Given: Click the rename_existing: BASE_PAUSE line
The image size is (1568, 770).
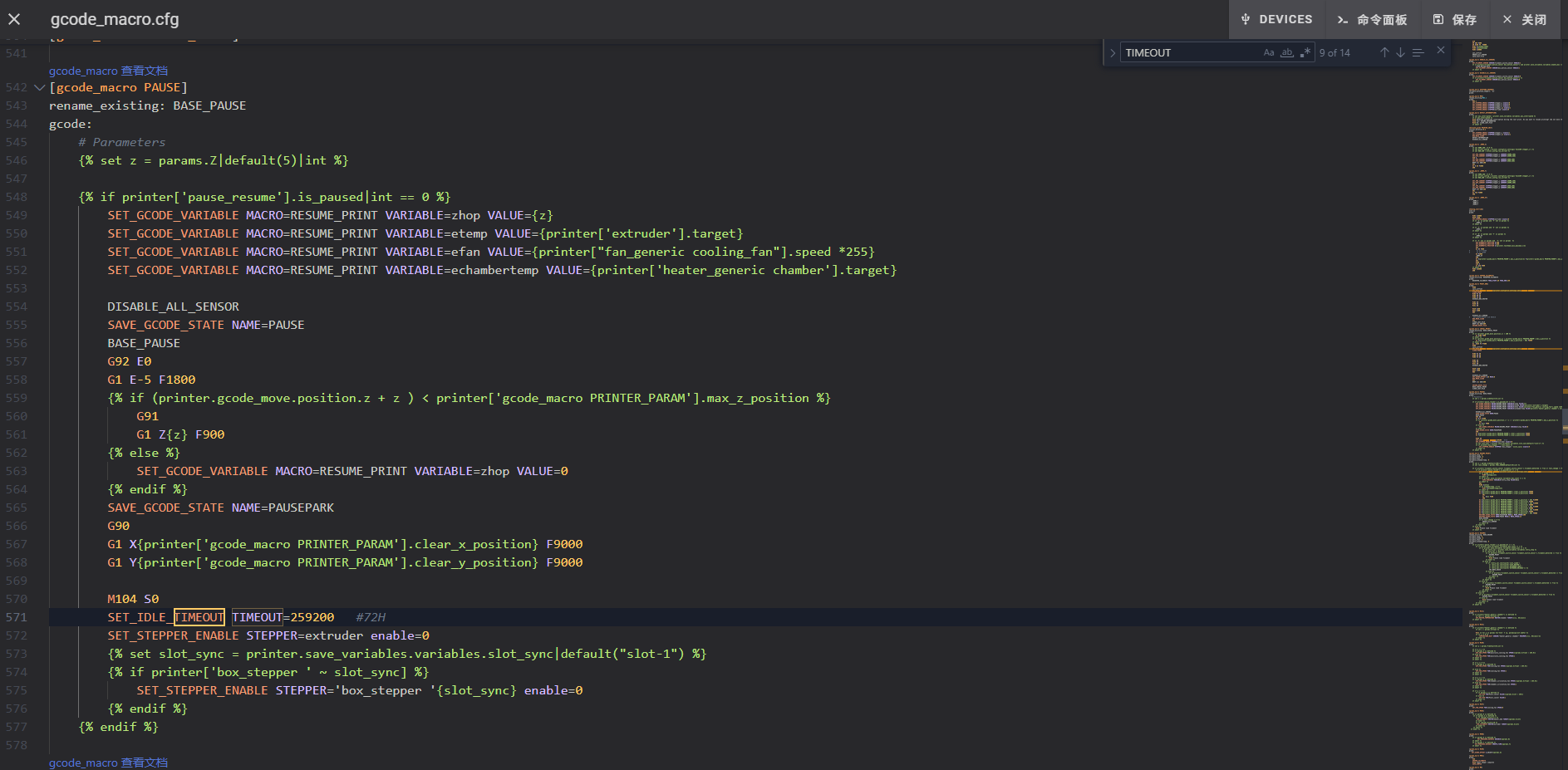Looking at the screenshot, I should [x=147, y=105].
